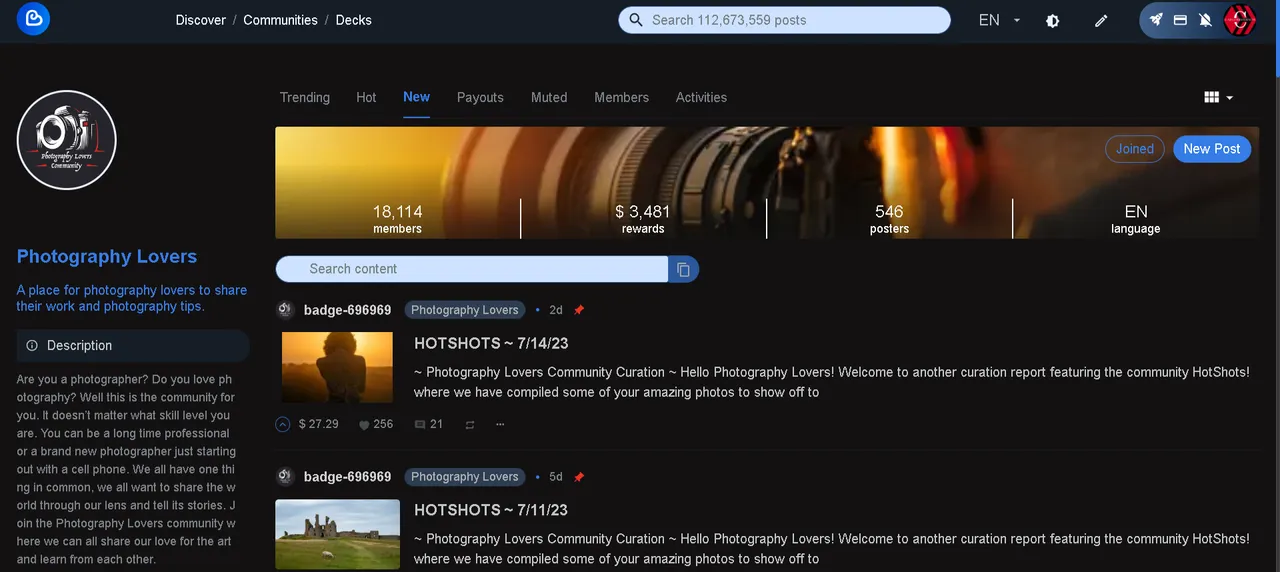Open the HOTSHOTS ~ 7/11/23 post title

(x=490, y=510)
